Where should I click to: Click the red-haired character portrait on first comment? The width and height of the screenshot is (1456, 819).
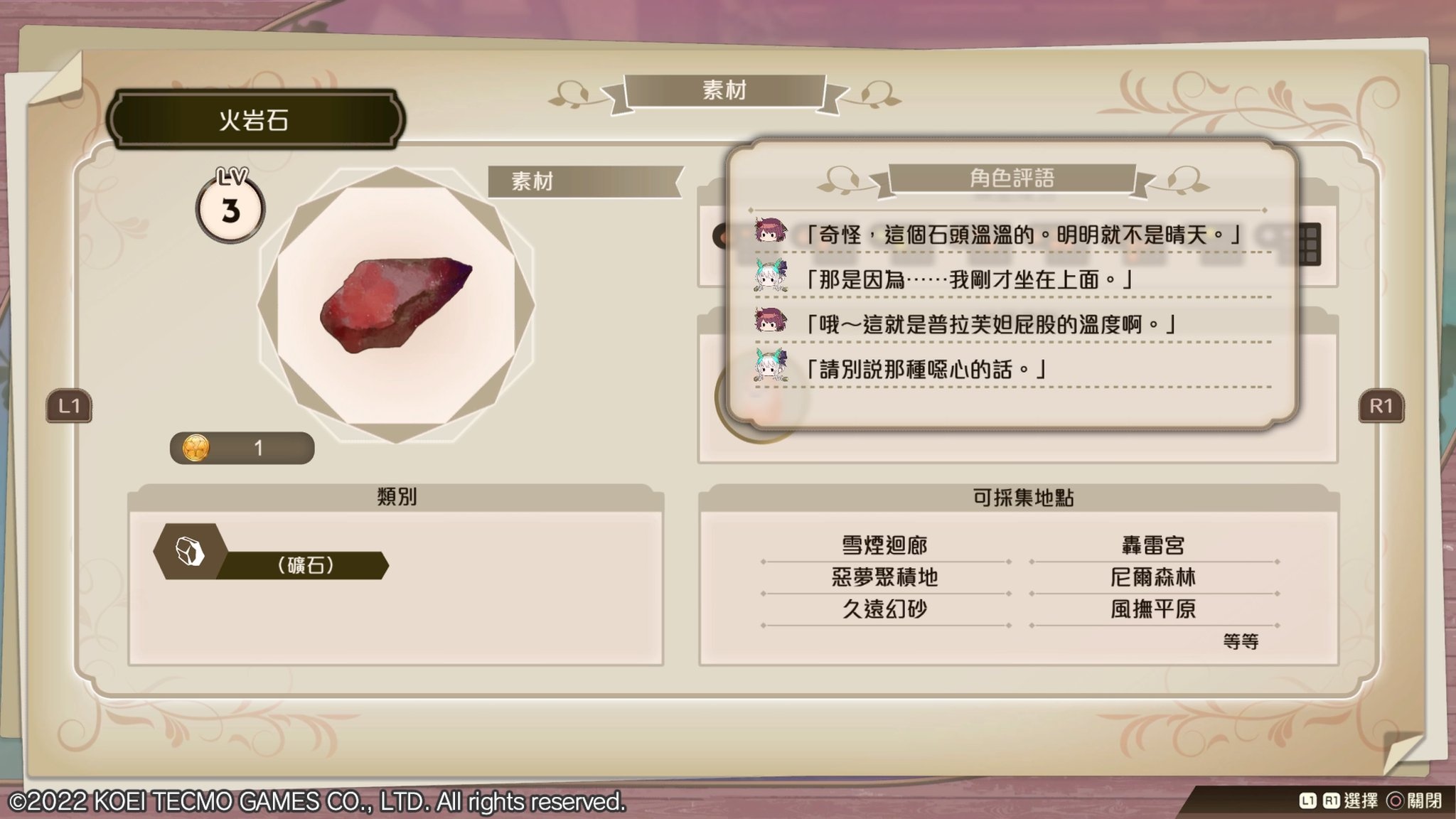tap(770, 232)
